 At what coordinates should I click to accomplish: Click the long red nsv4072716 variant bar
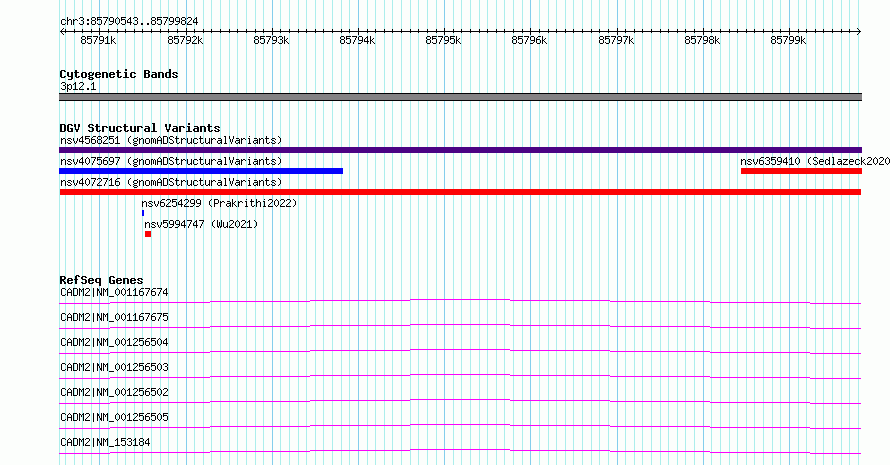tap(460, 192)
